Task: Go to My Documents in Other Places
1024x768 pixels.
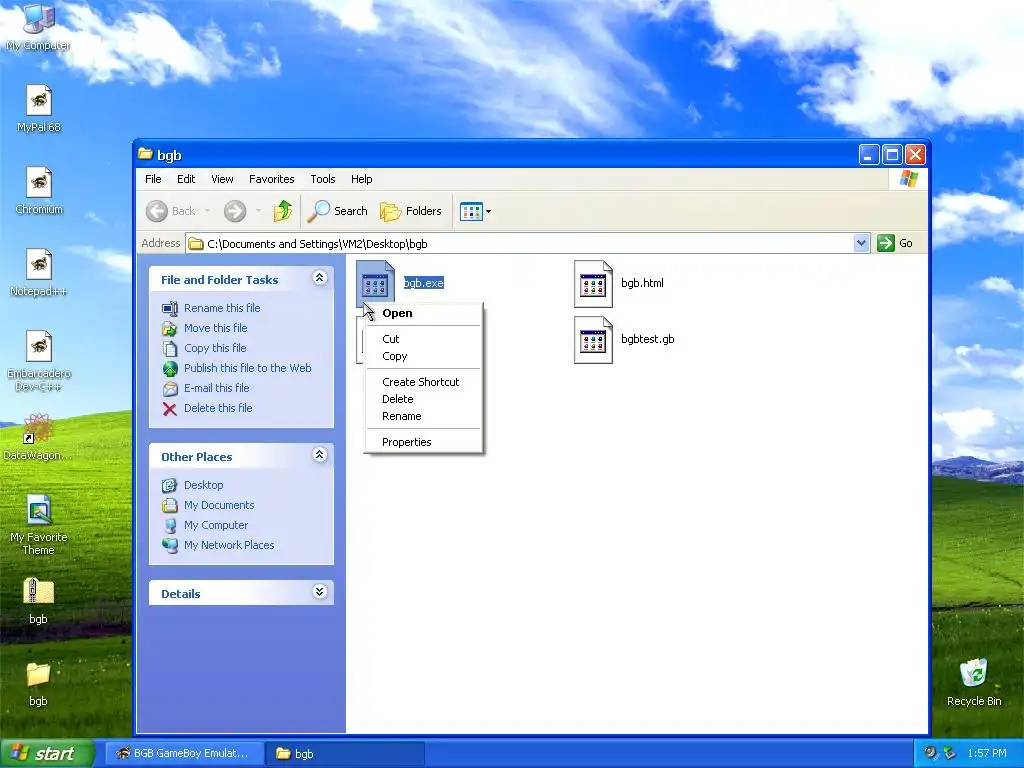Action: (219, 505)
